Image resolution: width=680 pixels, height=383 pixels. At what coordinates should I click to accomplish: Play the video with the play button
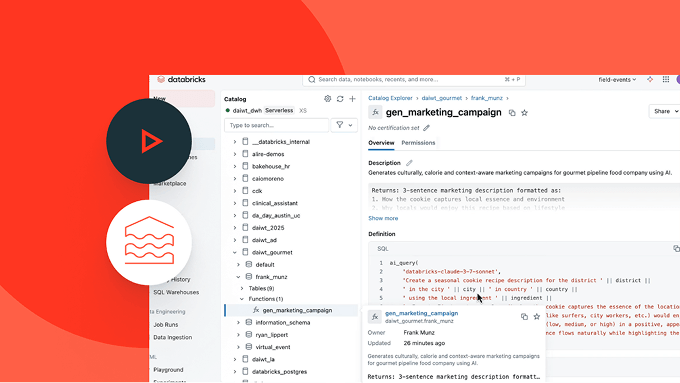point(149,141)
